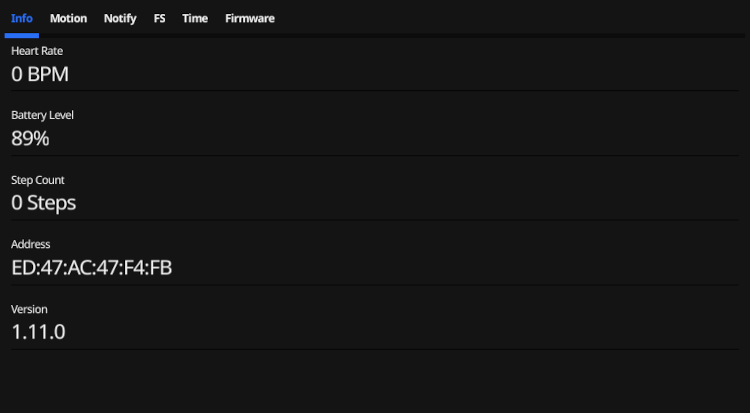Click the Heart Rate label

[x=37, y=51]
